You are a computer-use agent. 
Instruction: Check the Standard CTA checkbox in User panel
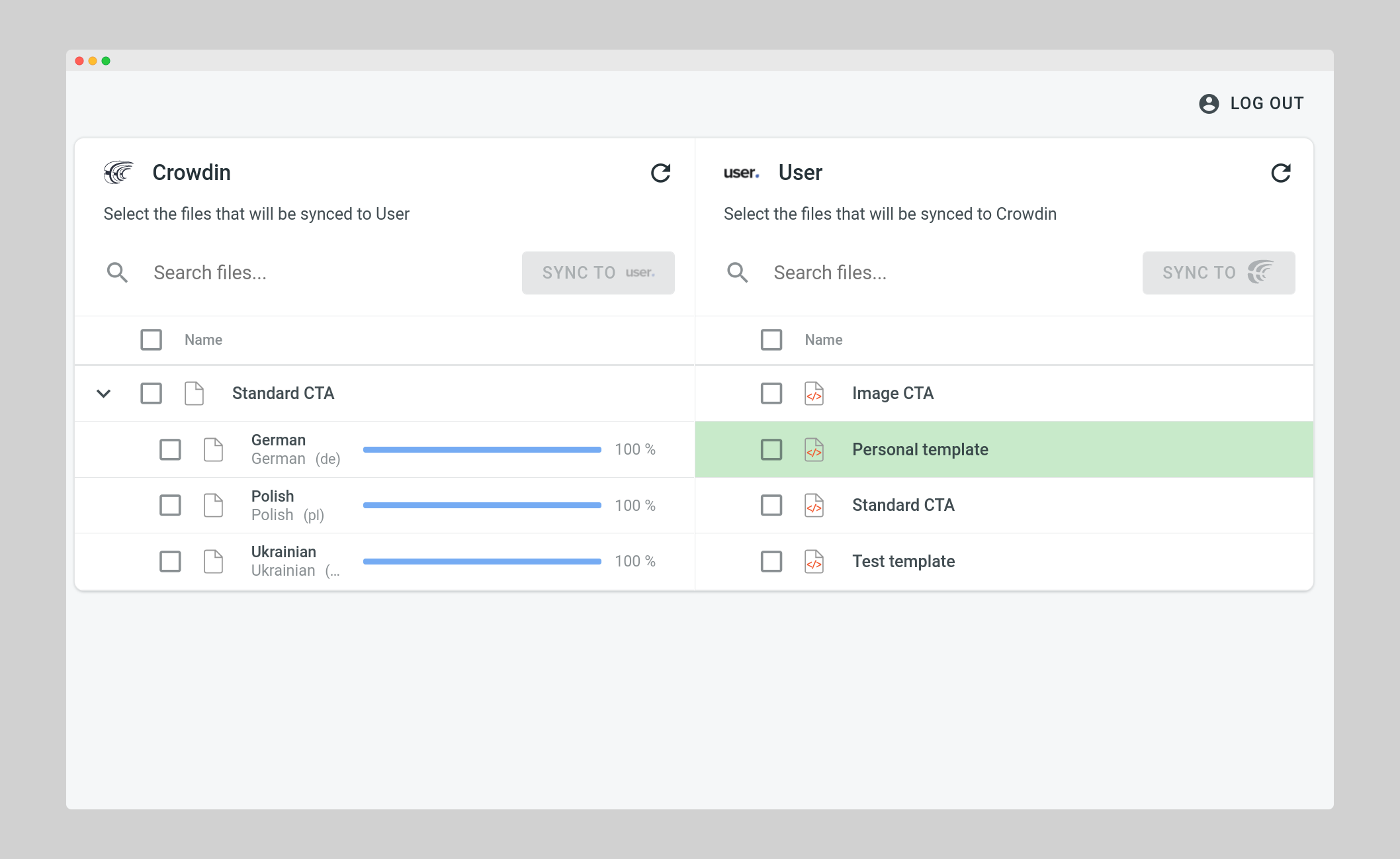771,506
